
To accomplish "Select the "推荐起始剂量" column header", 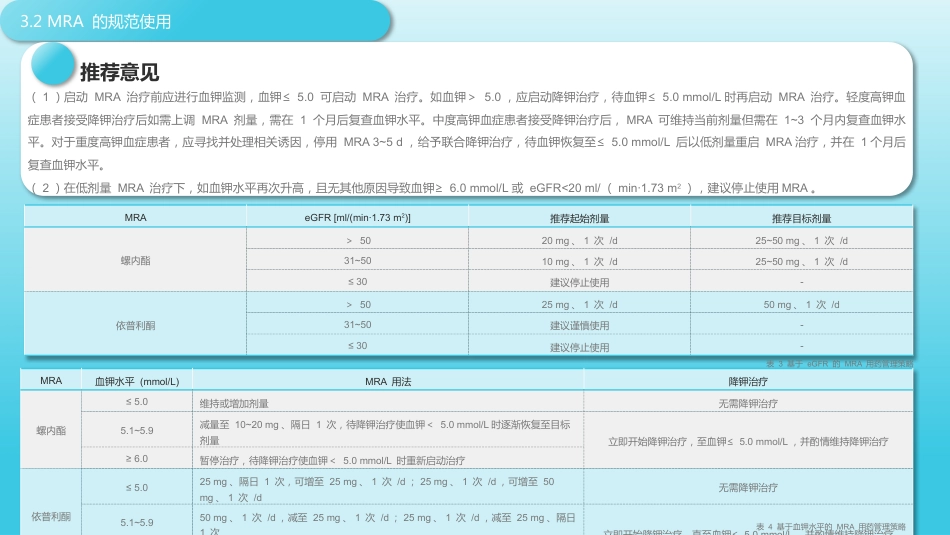I will pyautogui.click(x=579, y=218).
